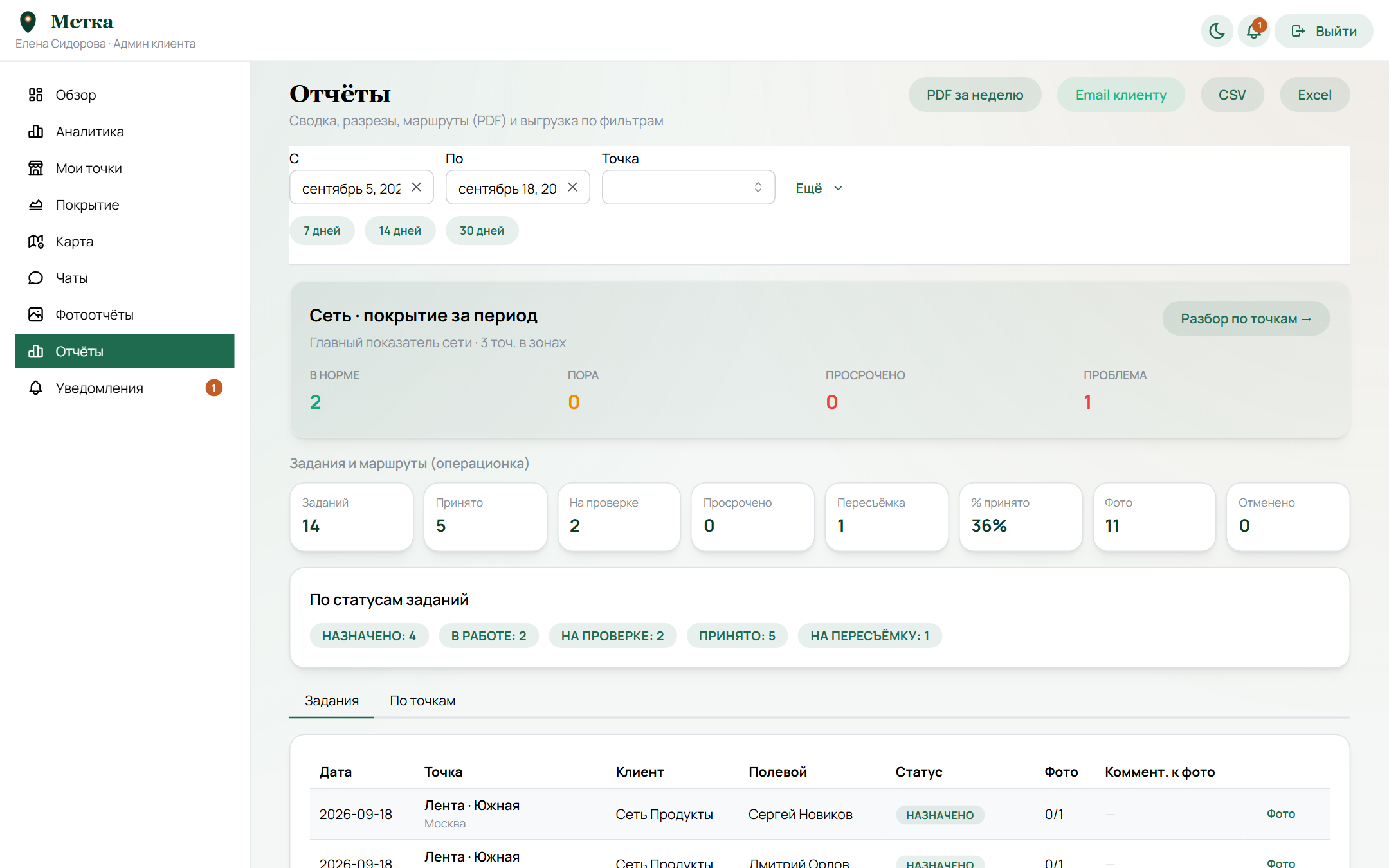Image resolution: width=1389 pixels, height=868 pixels.
Task: Open Покрытие in sidebar
Action: 125,204
